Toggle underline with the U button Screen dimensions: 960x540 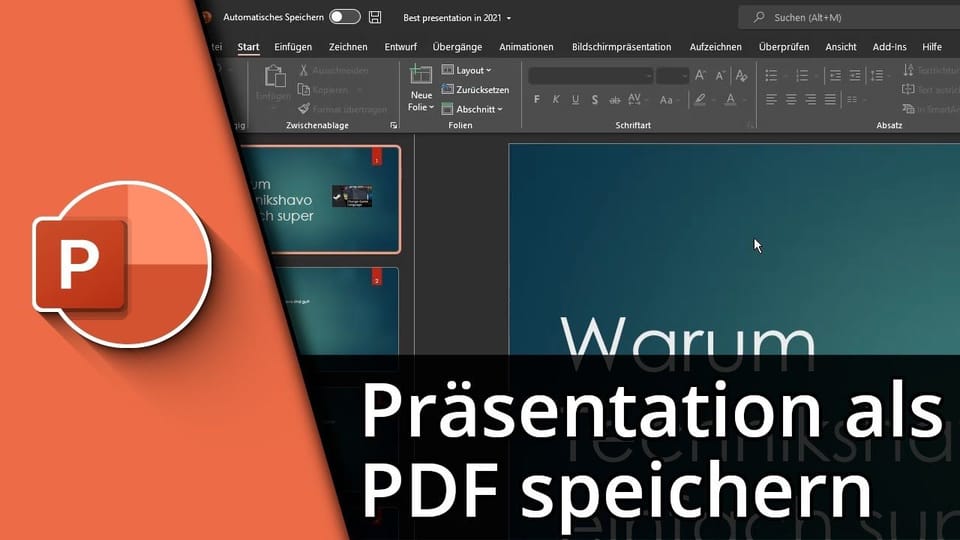[x=575, y=100]
